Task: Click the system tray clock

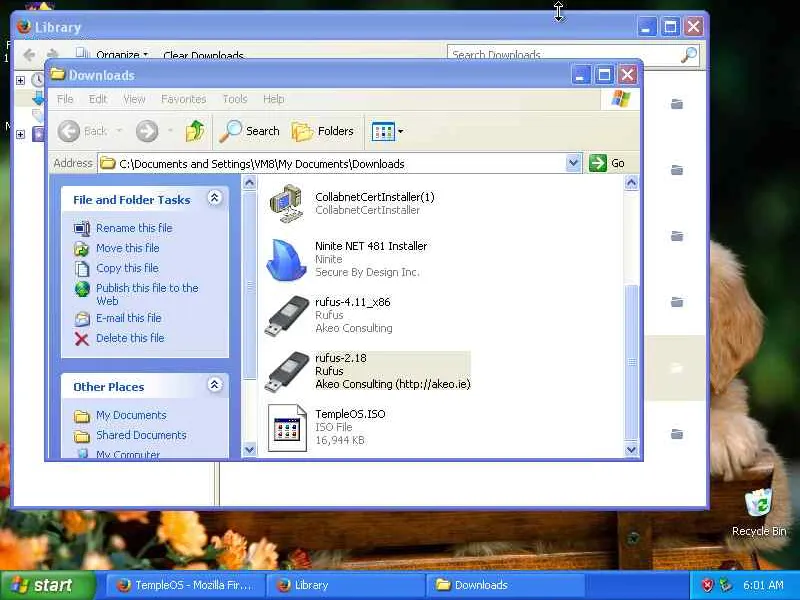Action: [x=763, y=585]
